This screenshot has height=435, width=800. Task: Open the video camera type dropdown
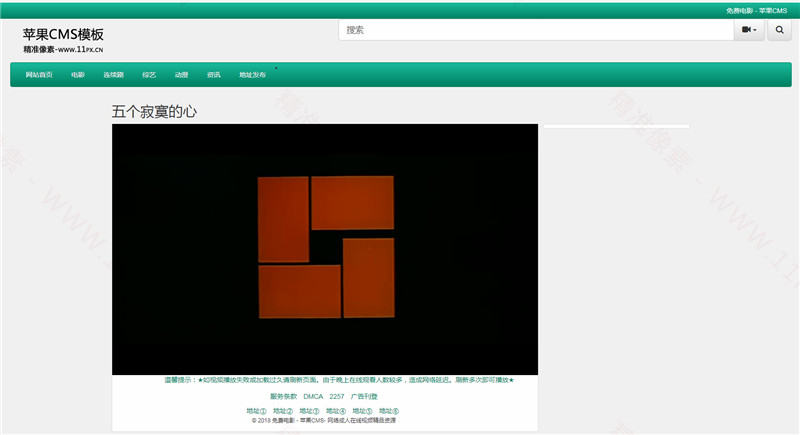[x=749, y=30]
